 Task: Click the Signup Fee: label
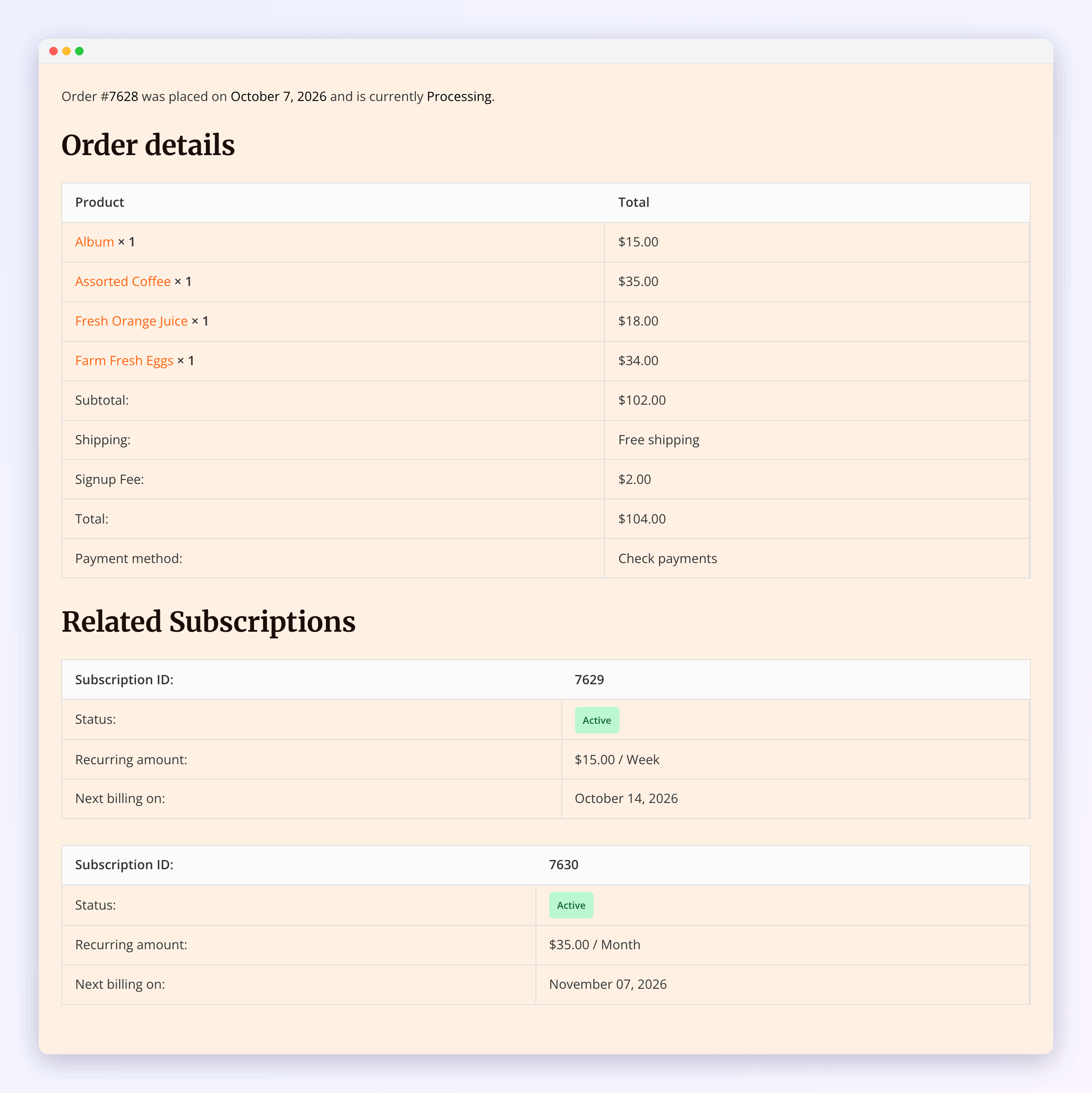coord(110,480)
